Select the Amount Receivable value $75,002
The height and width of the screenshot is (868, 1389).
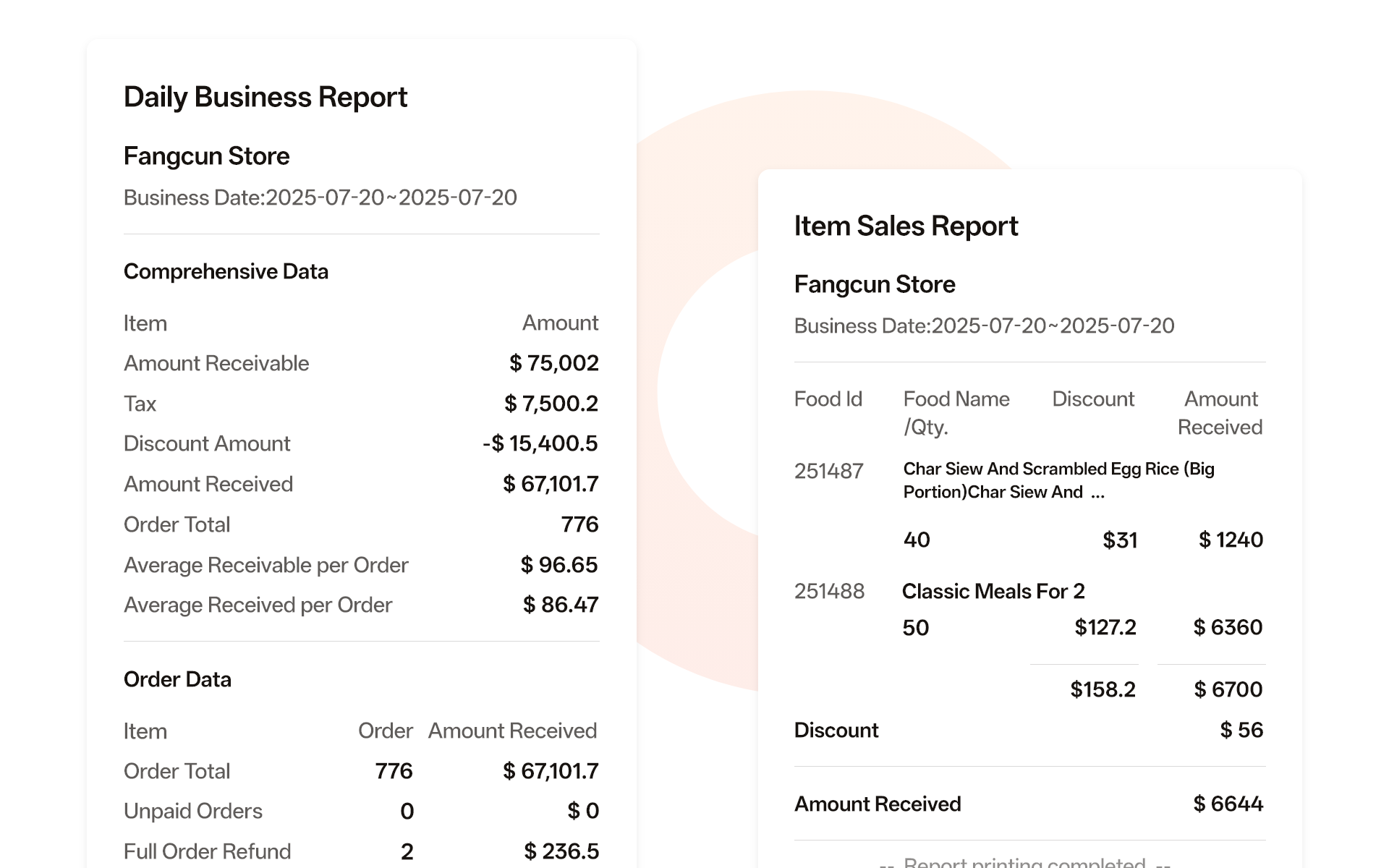(553, 363)
